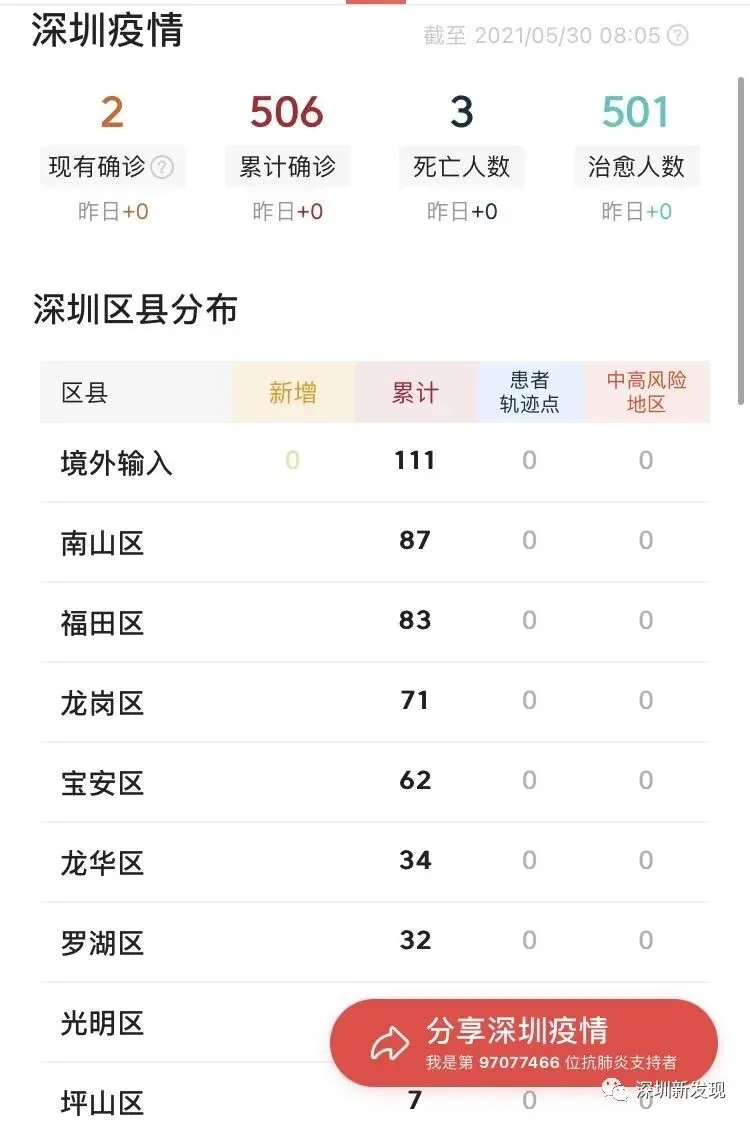
Task: Select the 新增 column header
Action: point(293,393)
